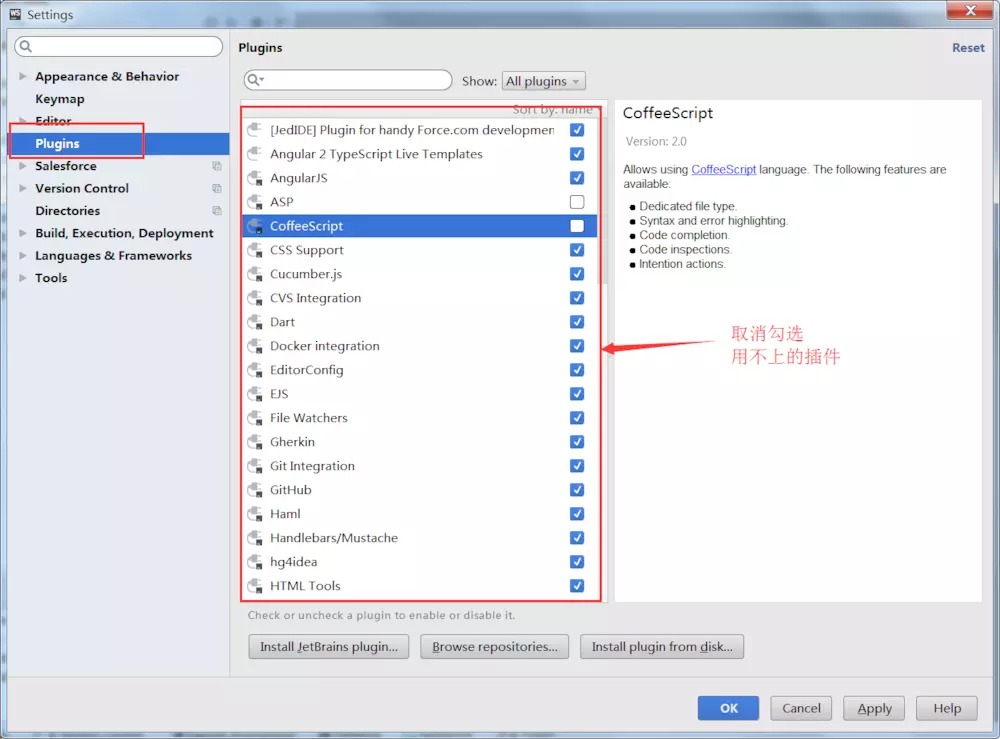The height and width of the screenshot is (739, 1000).
Task: Click the Dart plugin icon
Action: [255, 322]
